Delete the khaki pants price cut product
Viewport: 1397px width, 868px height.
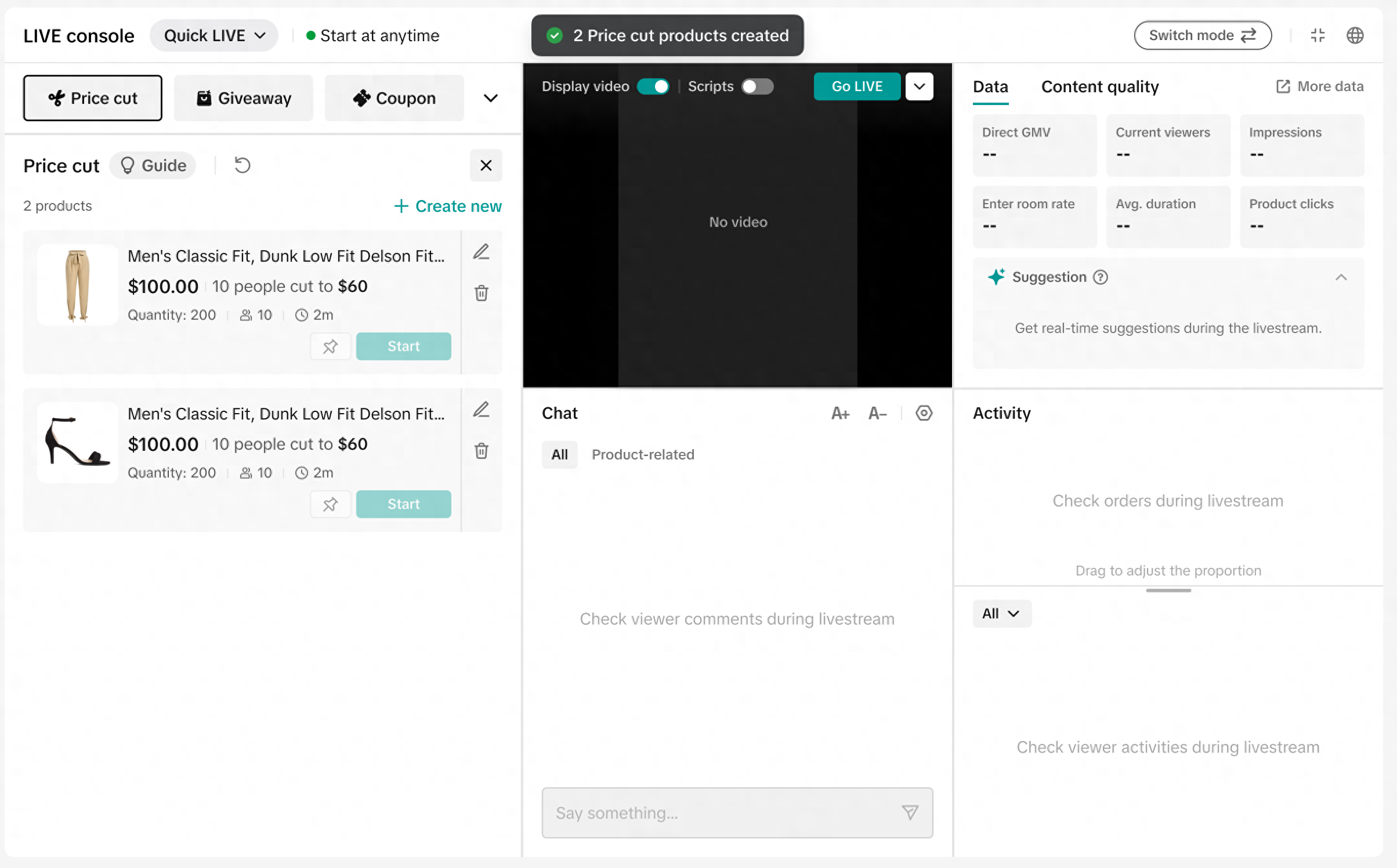[481, 292]
